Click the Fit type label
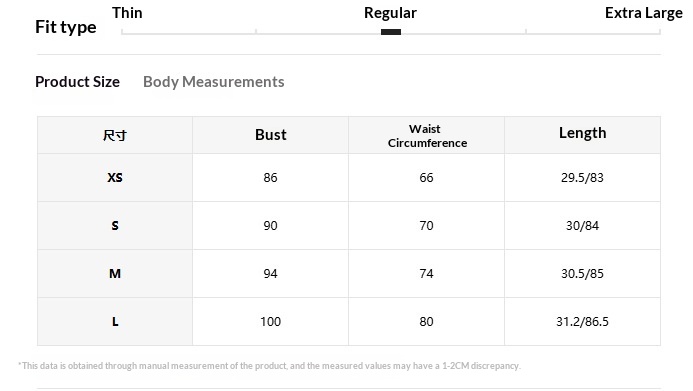 (66, 27)
